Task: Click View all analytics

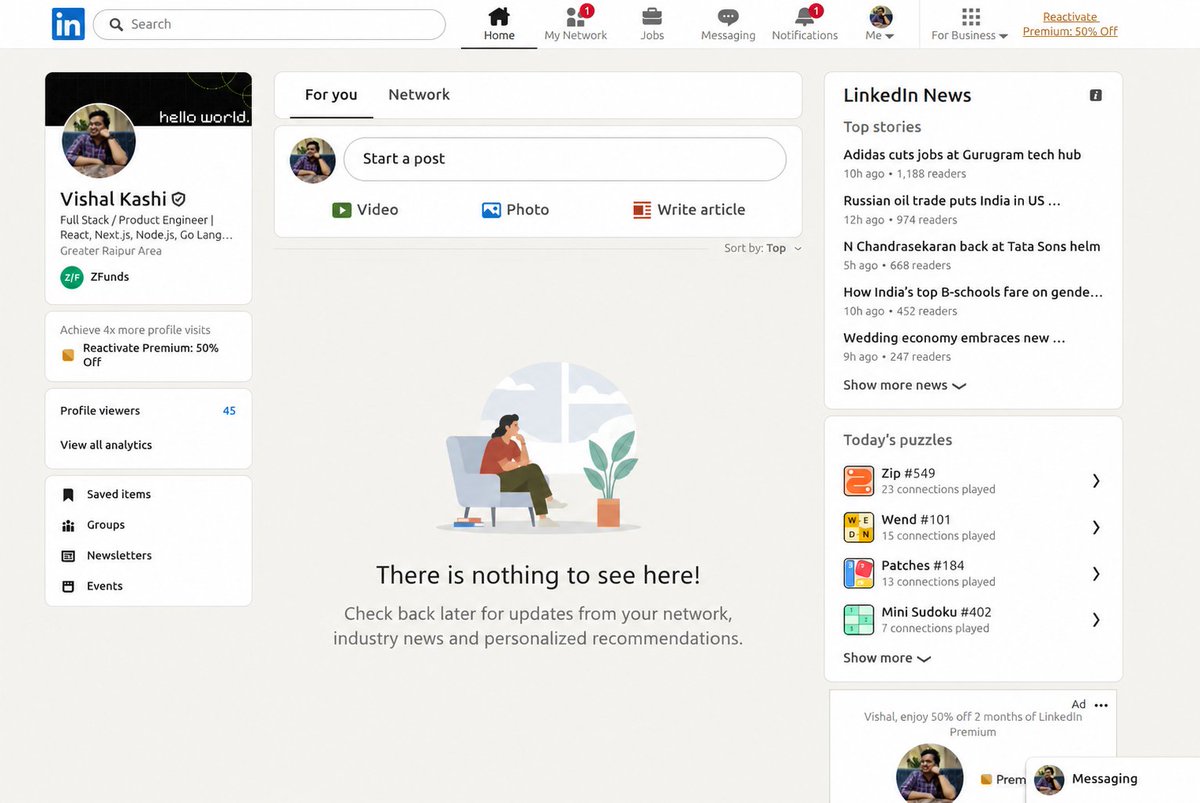Action: tap(106, 445)
